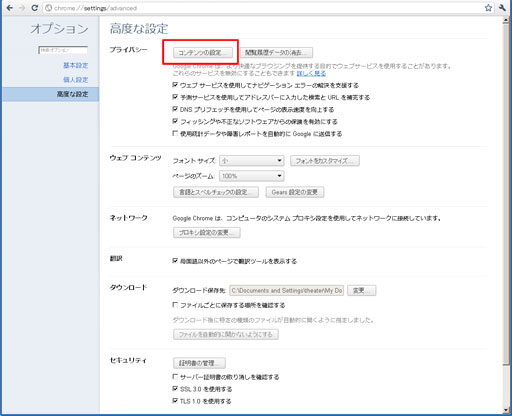512x416 pixels.
Task: Click the scrollbar down arrow
Action: pos(506,410)
